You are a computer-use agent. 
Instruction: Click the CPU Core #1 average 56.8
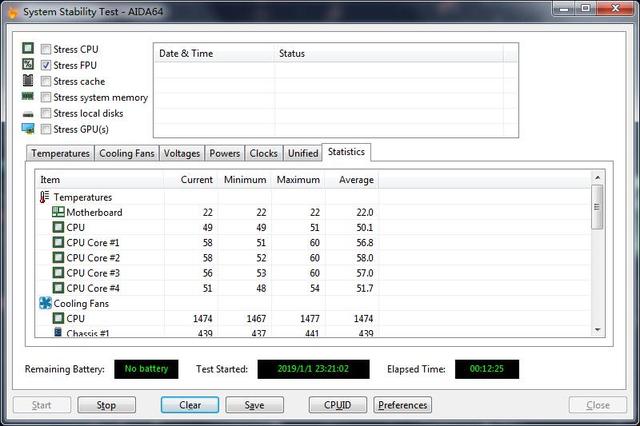tap(365, 243)
